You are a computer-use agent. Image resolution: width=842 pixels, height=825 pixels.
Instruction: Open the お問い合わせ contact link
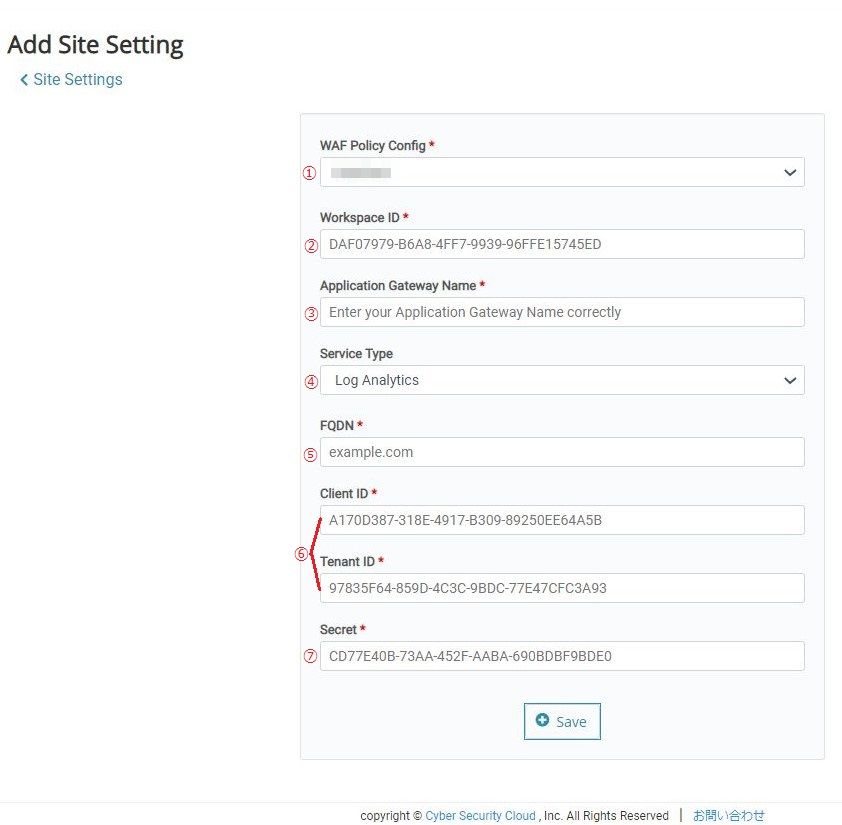(x=728, y=815)
